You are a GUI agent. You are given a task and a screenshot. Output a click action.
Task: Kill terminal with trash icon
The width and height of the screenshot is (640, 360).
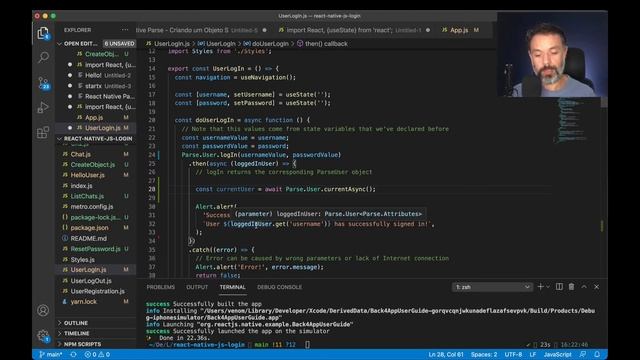pyautogui.click(x=571, y=287)
